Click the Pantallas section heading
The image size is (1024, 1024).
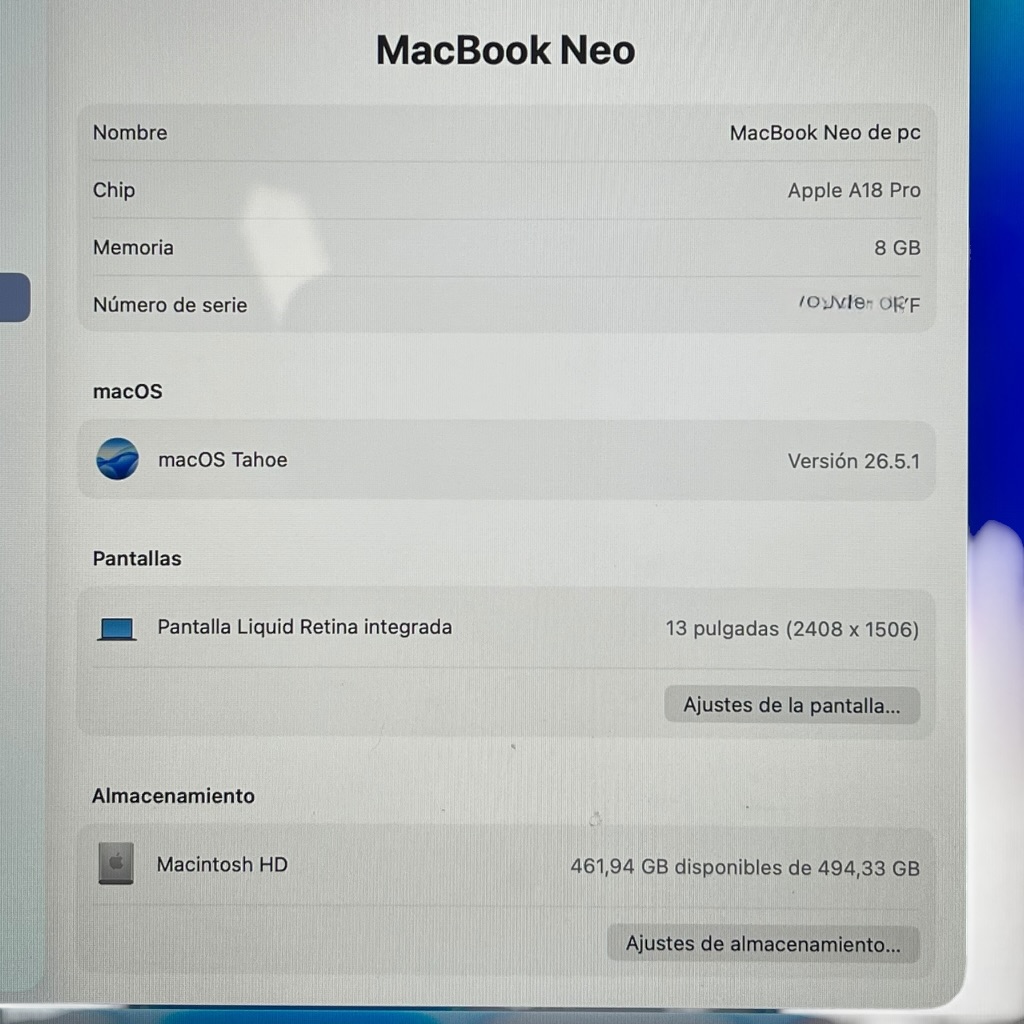[137, 558]
